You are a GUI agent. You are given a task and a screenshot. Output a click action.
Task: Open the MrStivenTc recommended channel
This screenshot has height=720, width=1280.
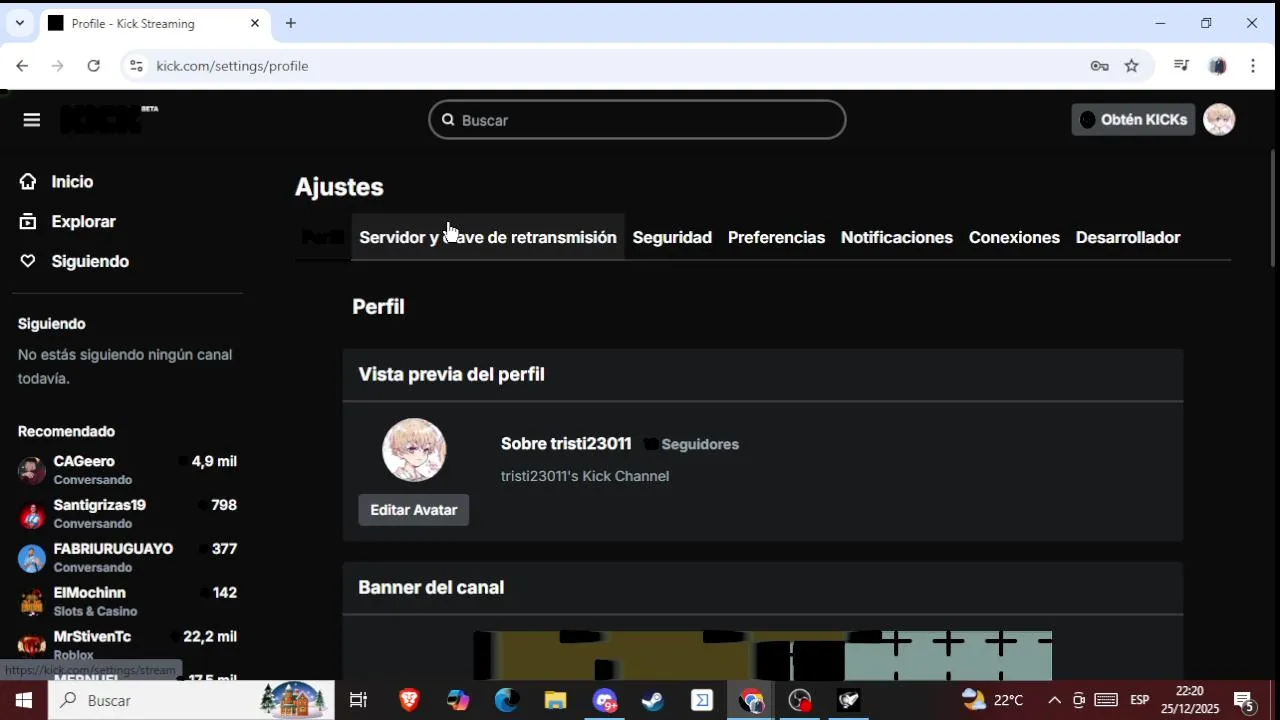click(127, 645)
